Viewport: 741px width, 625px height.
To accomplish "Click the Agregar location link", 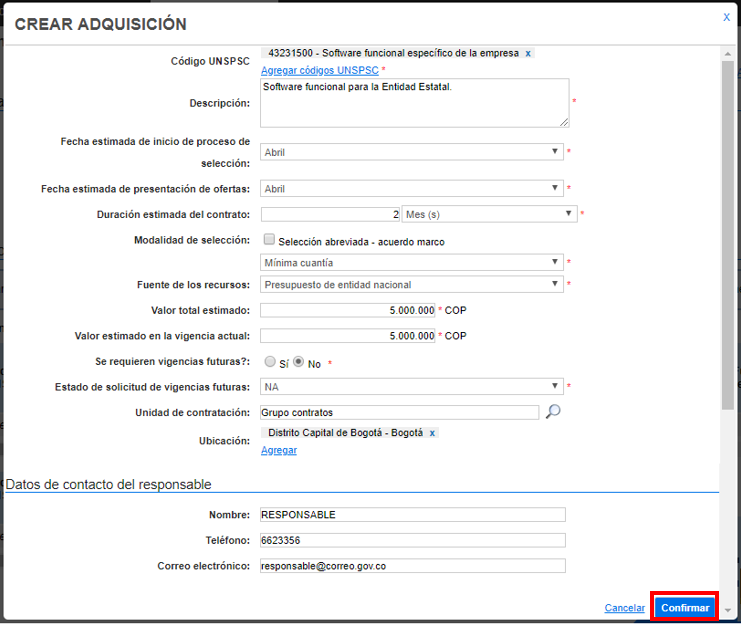I will [279, 450].
